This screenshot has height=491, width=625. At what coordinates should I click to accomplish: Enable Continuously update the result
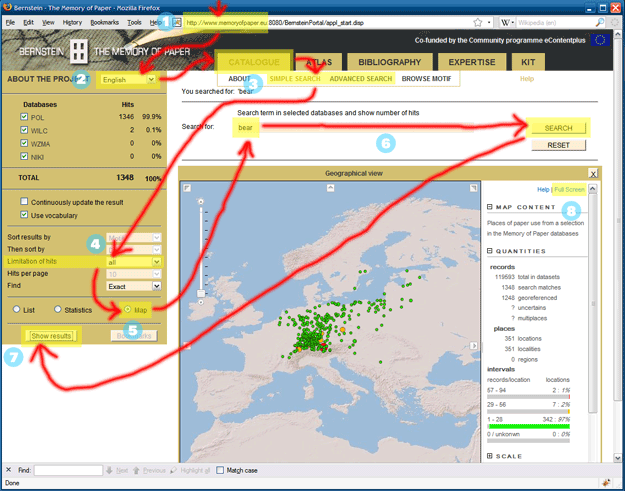(x=24, y=201)
